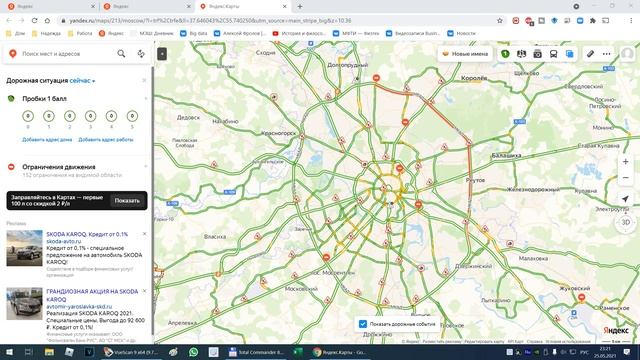Click the 'Показать' button on fuel banner
640x360 pixels.
127,200
